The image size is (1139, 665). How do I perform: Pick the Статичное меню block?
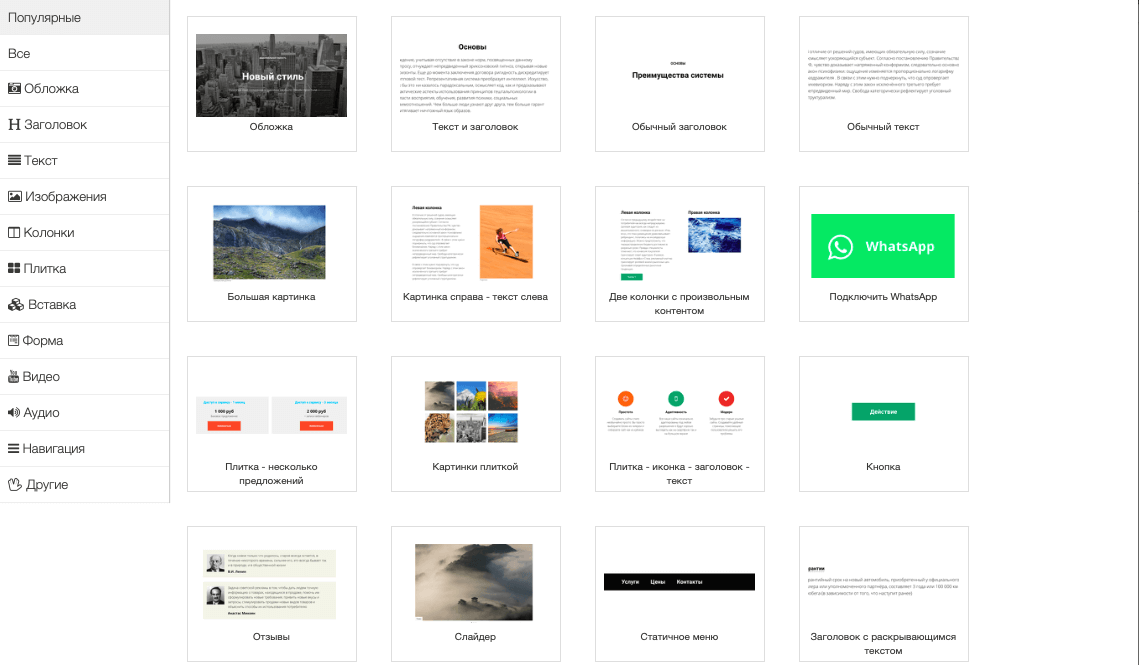pyautogui.click(x=680, y=595)
